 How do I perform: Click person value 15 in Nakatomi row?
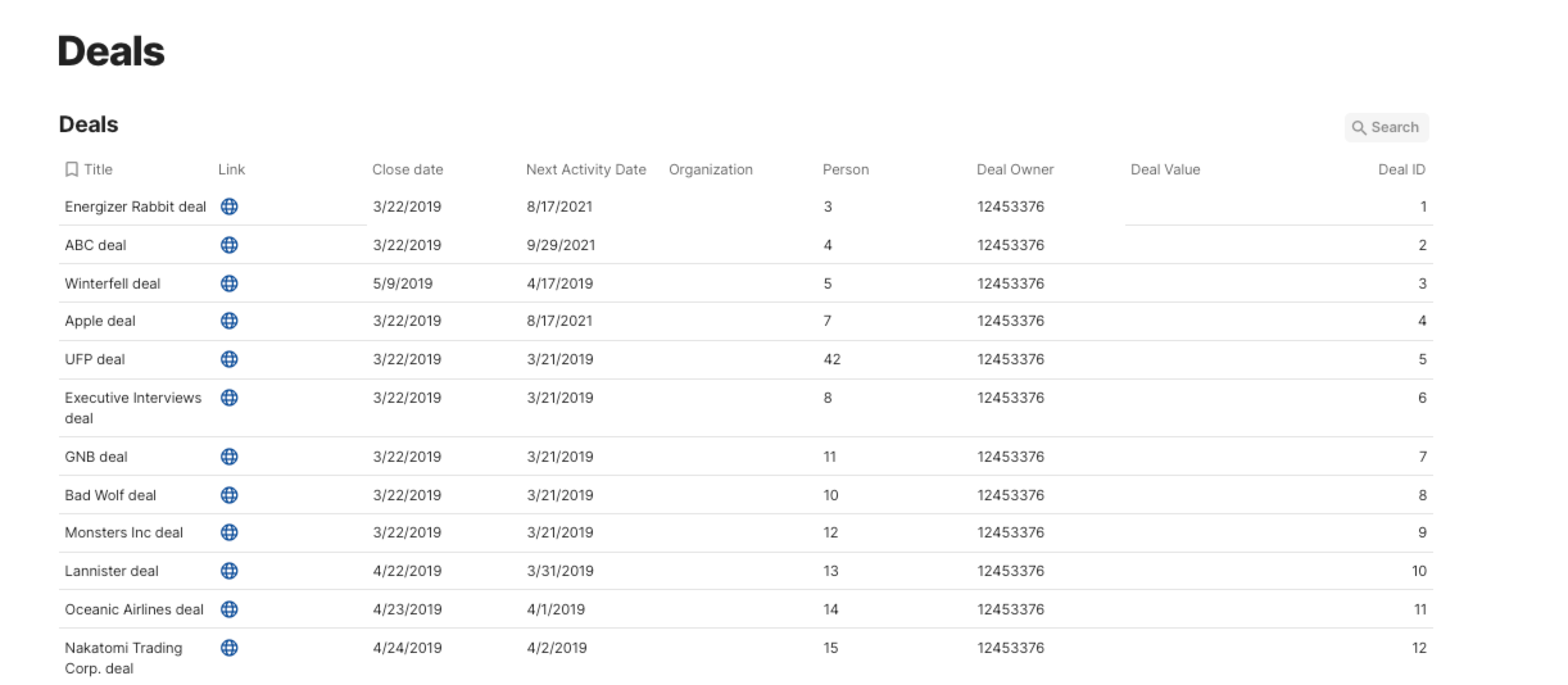tap(831, 648)
